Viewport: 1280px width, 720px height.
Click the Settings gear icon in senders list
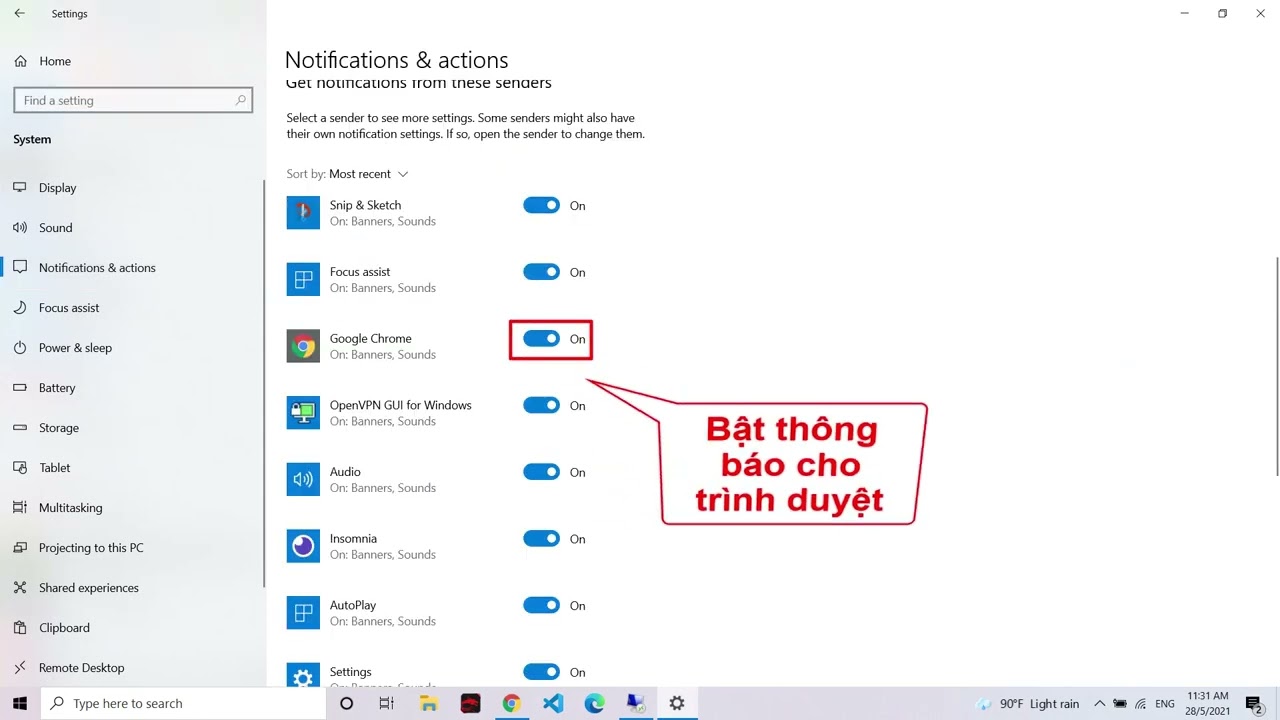tap(303, 675)
